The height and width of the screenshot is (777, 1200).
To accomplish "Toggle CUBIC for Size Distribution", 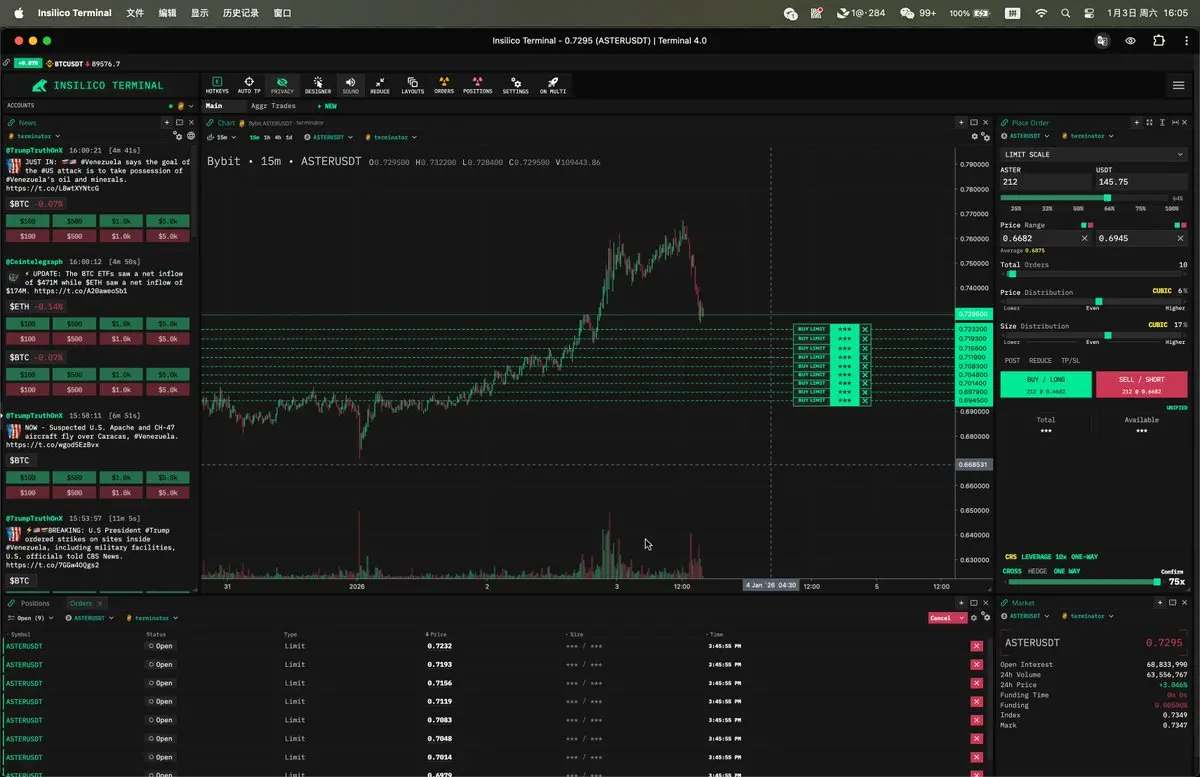I will (x=1157, y=325).
